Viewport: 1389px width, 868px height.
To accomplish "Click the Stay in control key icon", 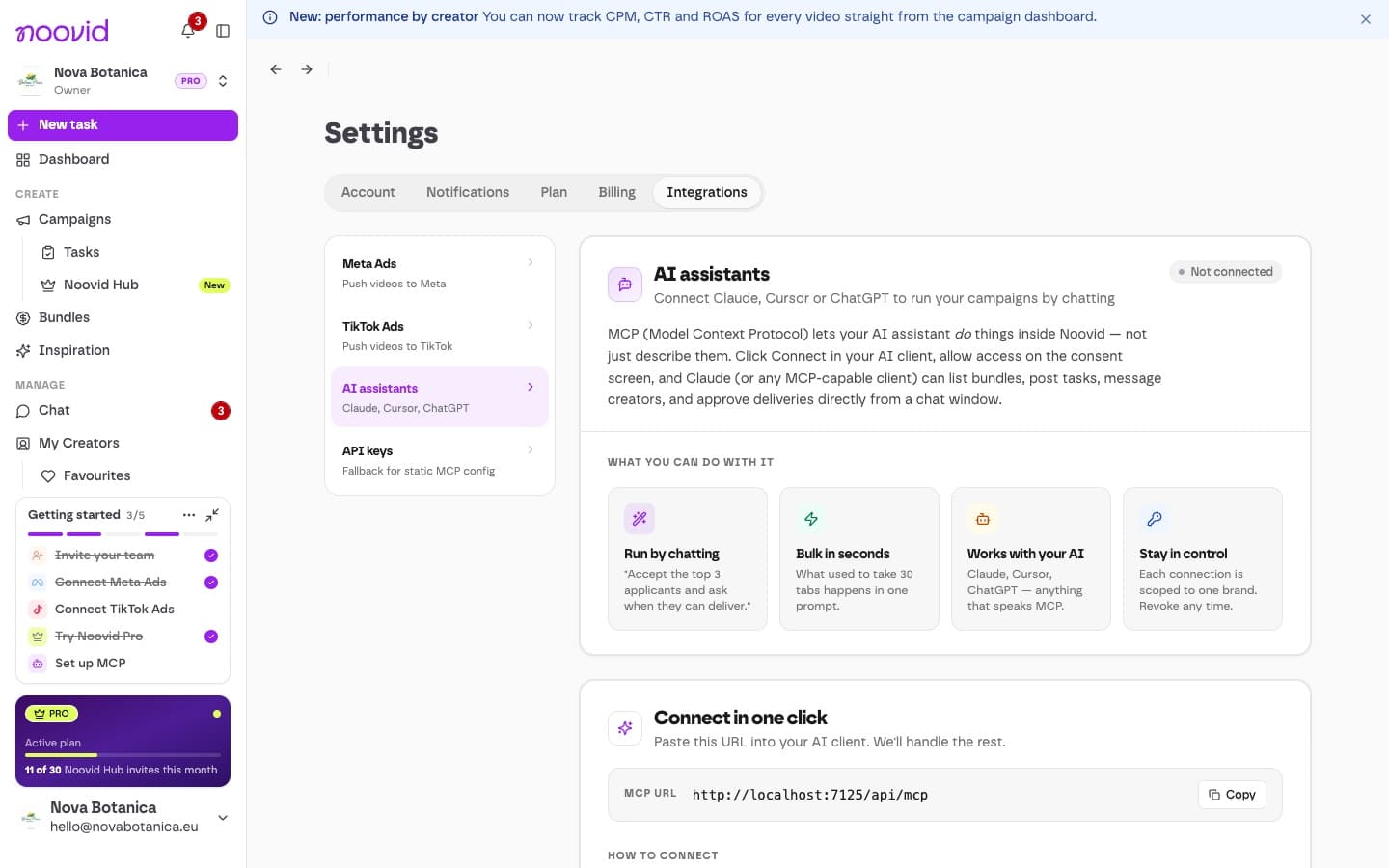I will coord(1155,519).
